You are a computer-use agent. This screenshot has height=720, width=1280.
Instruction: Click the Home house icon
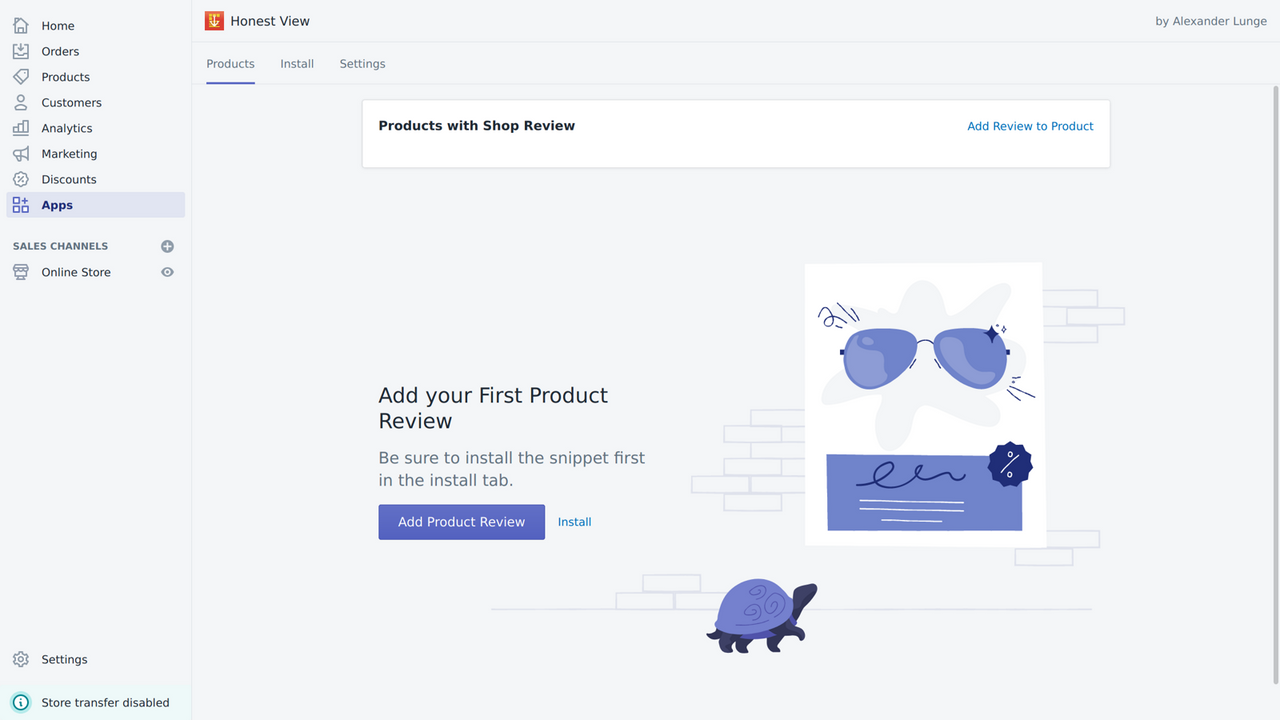click(x=21, y=26)
